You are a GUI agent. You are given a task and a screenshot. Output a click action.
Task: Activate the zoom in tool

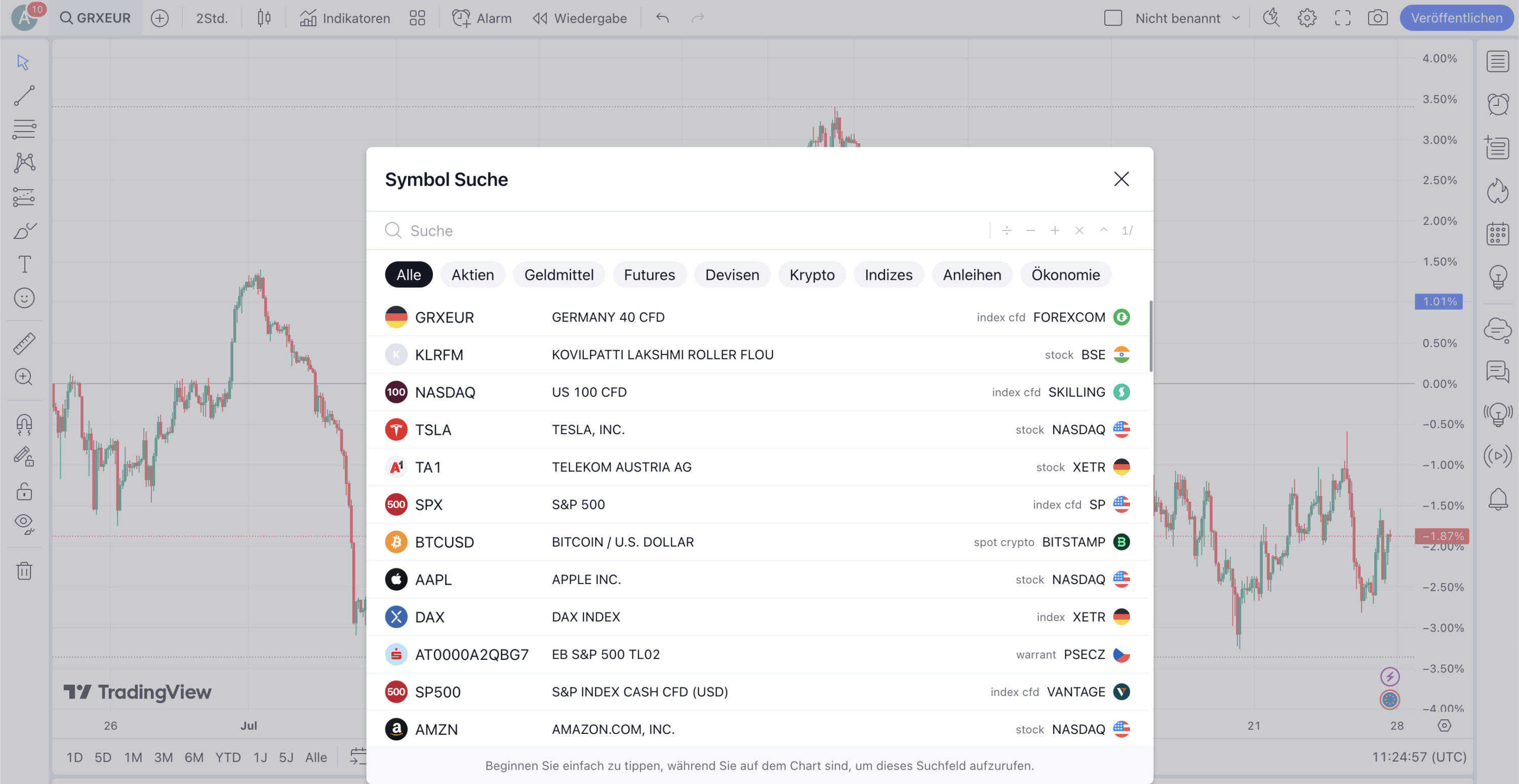pyautogui.click(x=24, y=377)
